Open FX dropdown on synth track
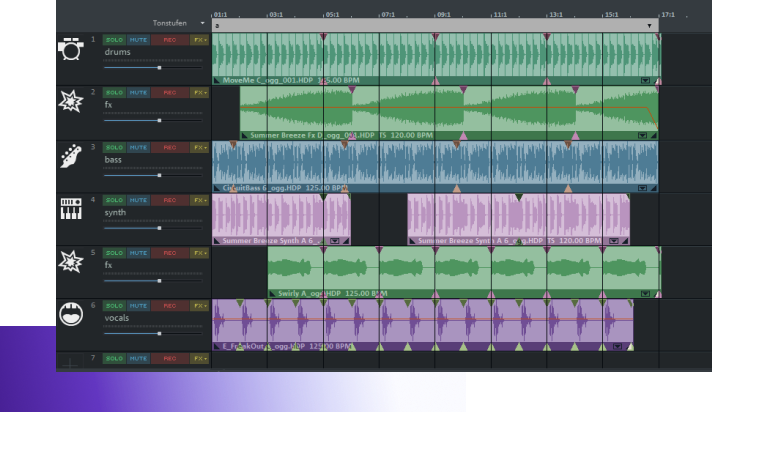The height and width of the screenshot is (475, 774). 199,200
